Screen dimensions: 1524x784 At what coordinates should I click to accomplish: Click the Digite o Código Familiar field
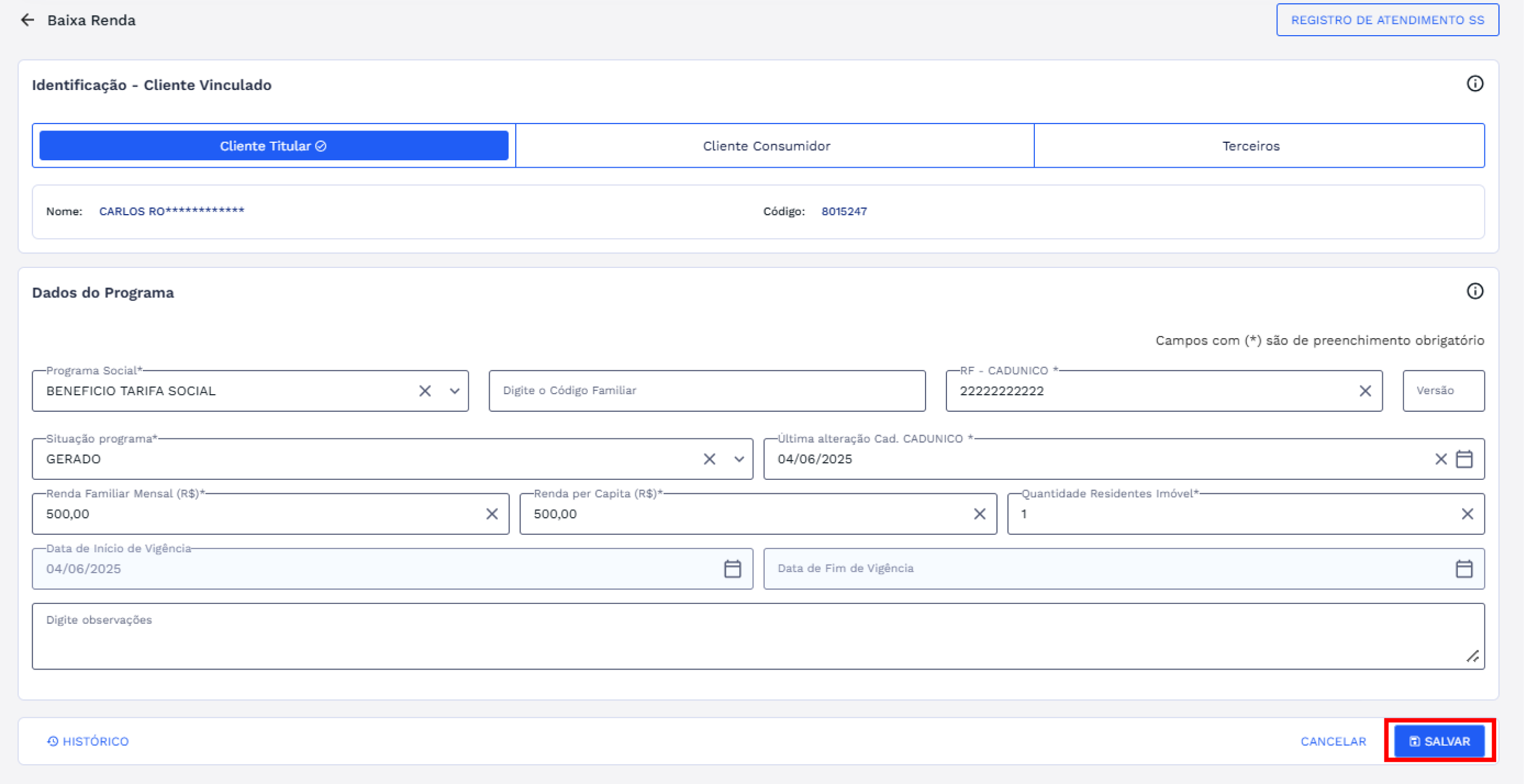click(707, 391)
